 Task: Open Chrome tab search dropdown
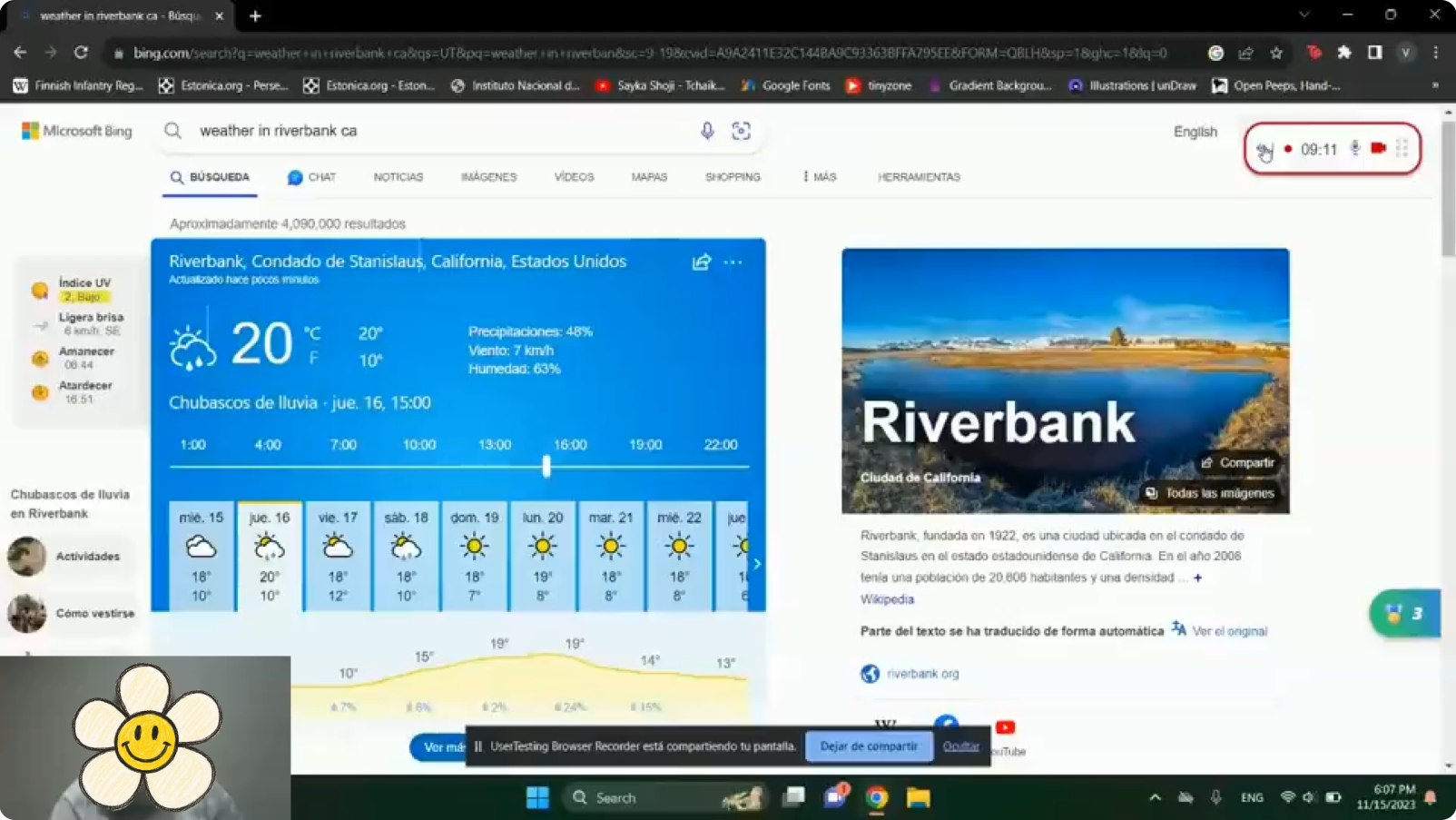tap(1304, 15)
